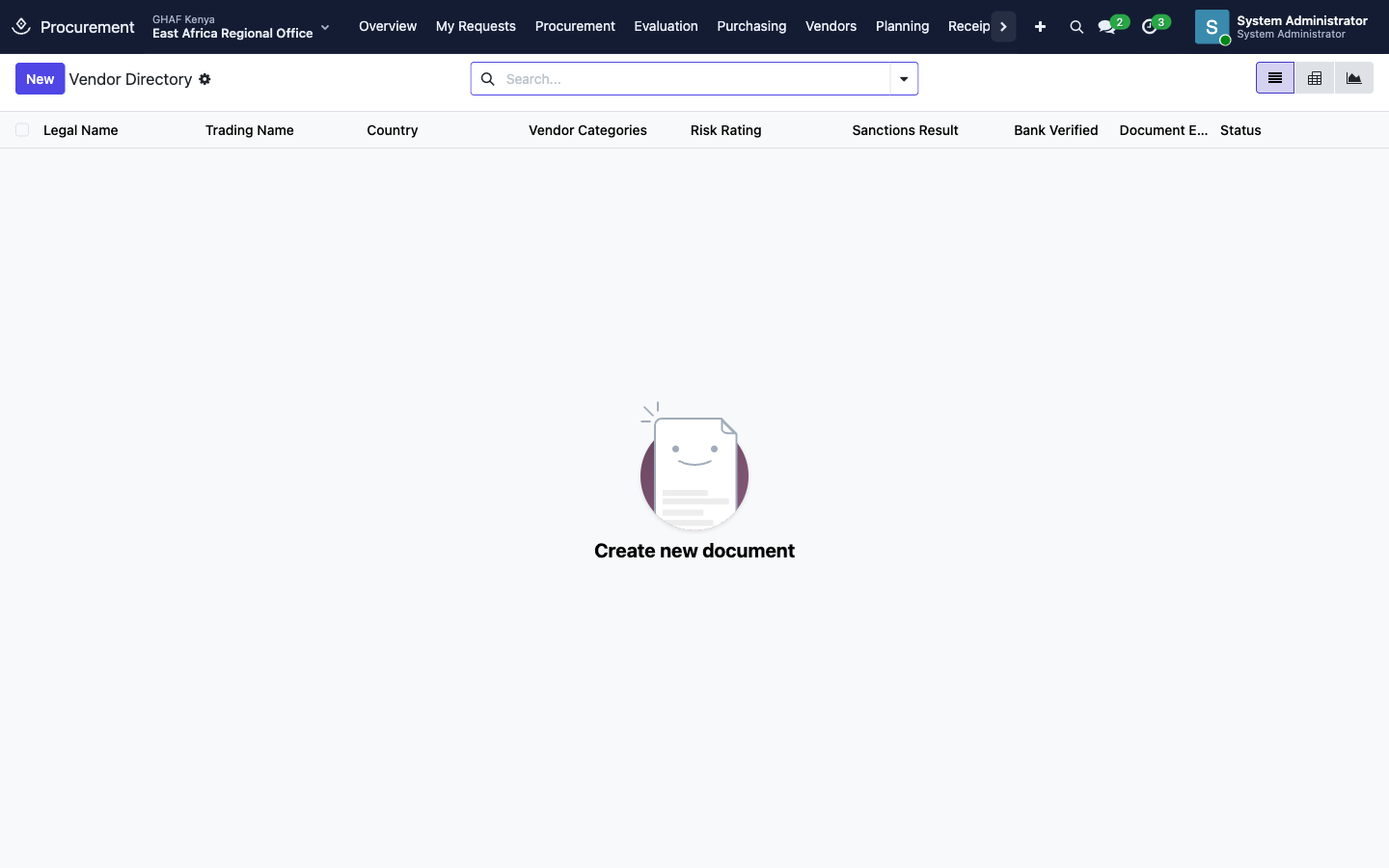Sort by Country column

click(393, 130)
